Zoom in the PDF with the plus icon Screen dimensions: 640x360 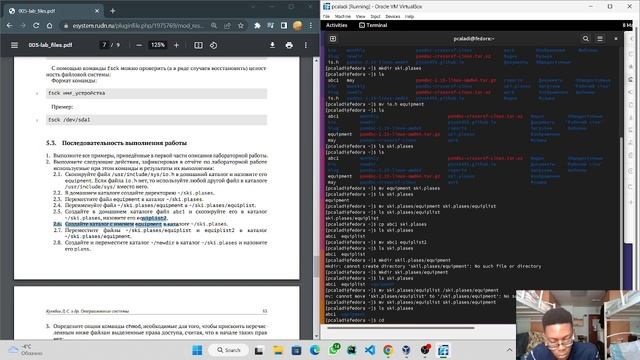tap(176, 45)
